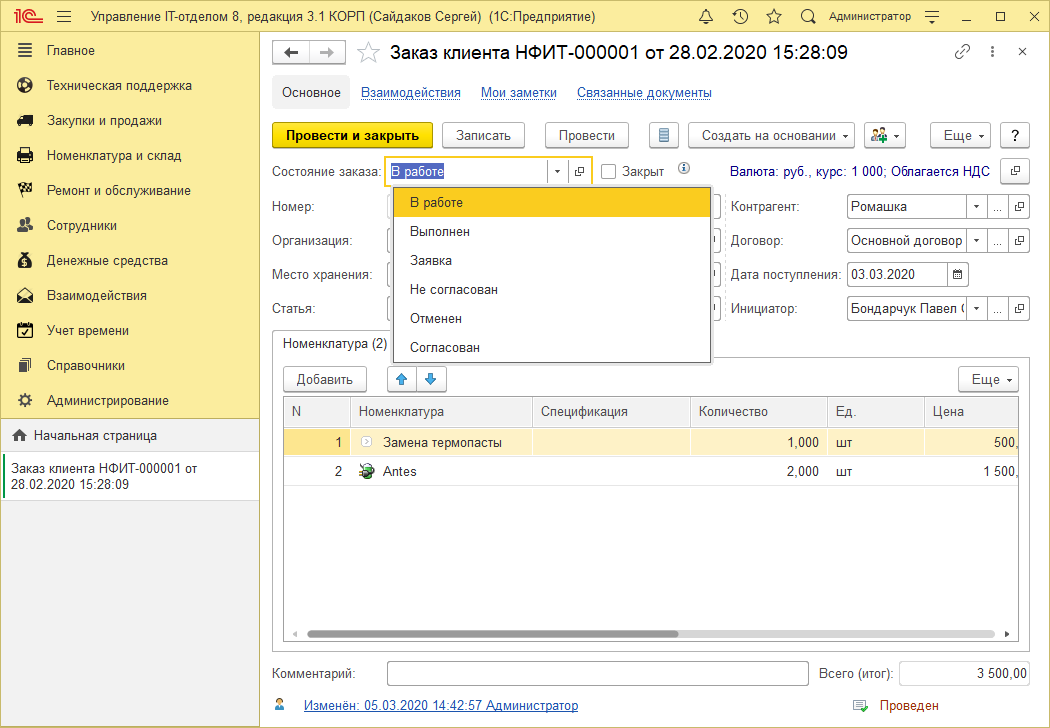Open the document report list icon
This screenshot has width=1050, height=728.
[x=664, y=135]
